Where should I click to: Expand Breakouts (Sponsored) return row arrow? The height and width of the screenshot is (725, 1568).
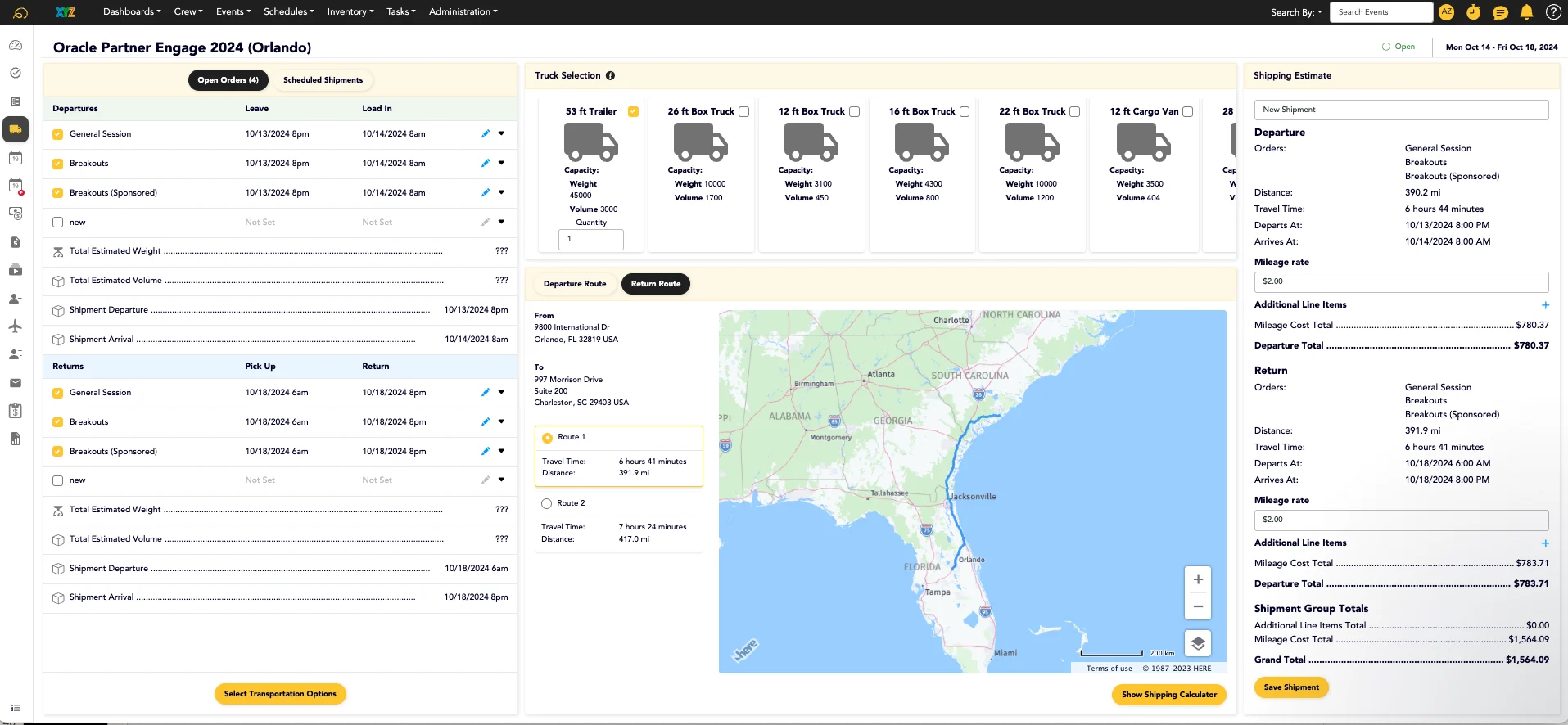501,451
